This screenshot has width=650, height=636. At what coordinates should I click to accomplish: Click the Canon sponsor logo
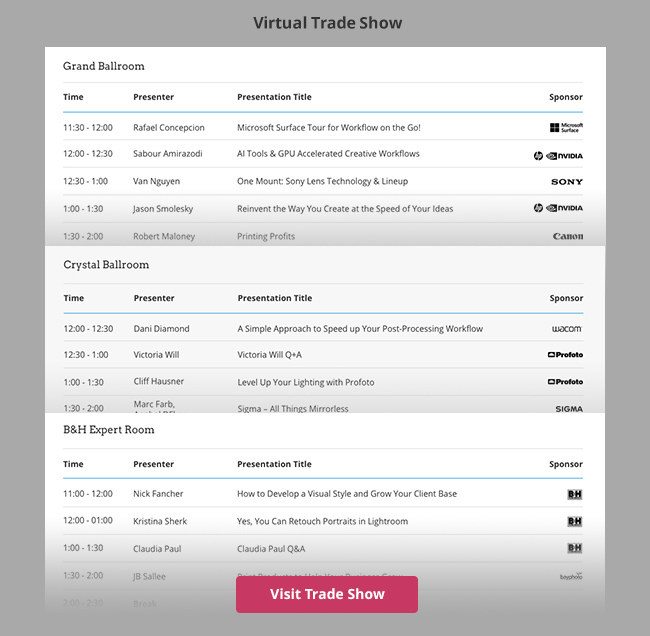click(x=568, y=236)
